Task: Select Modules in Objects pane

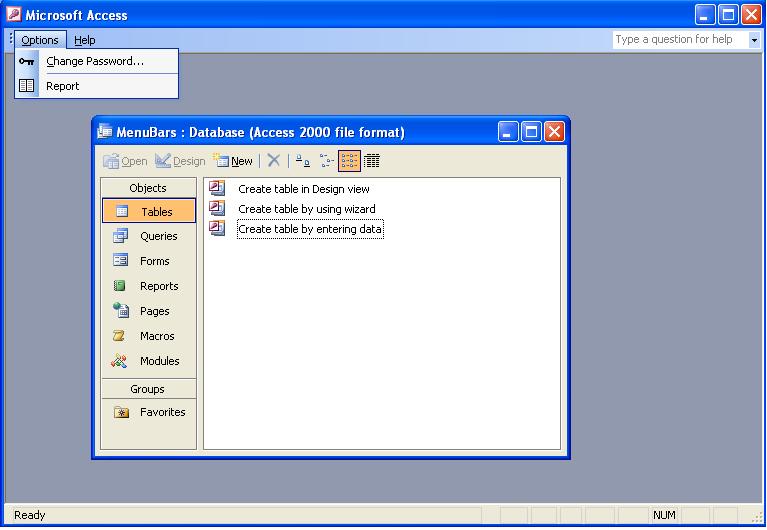Action: (x=149, y=361)
